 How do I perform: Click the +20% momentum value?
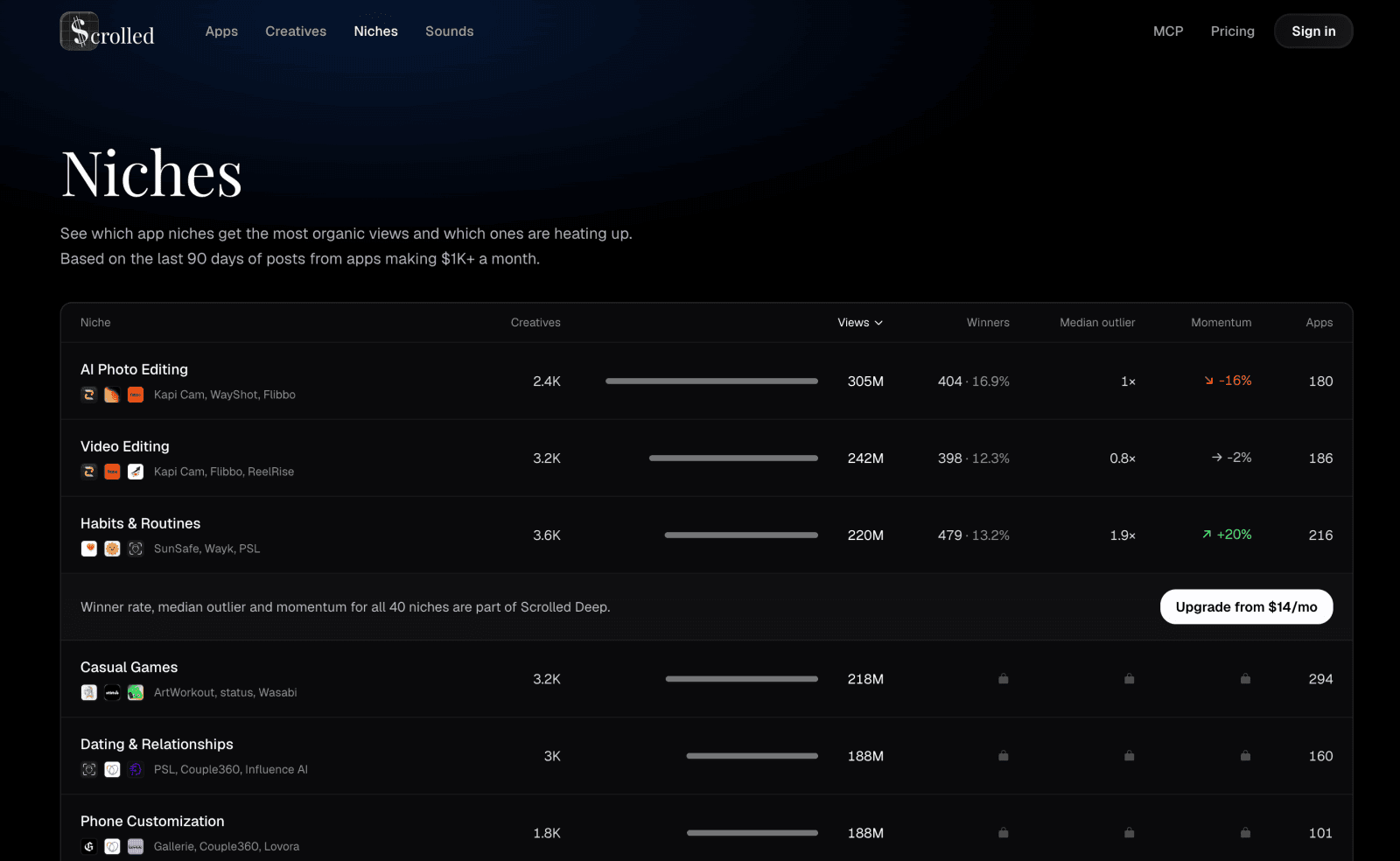tap(1227, 535)
